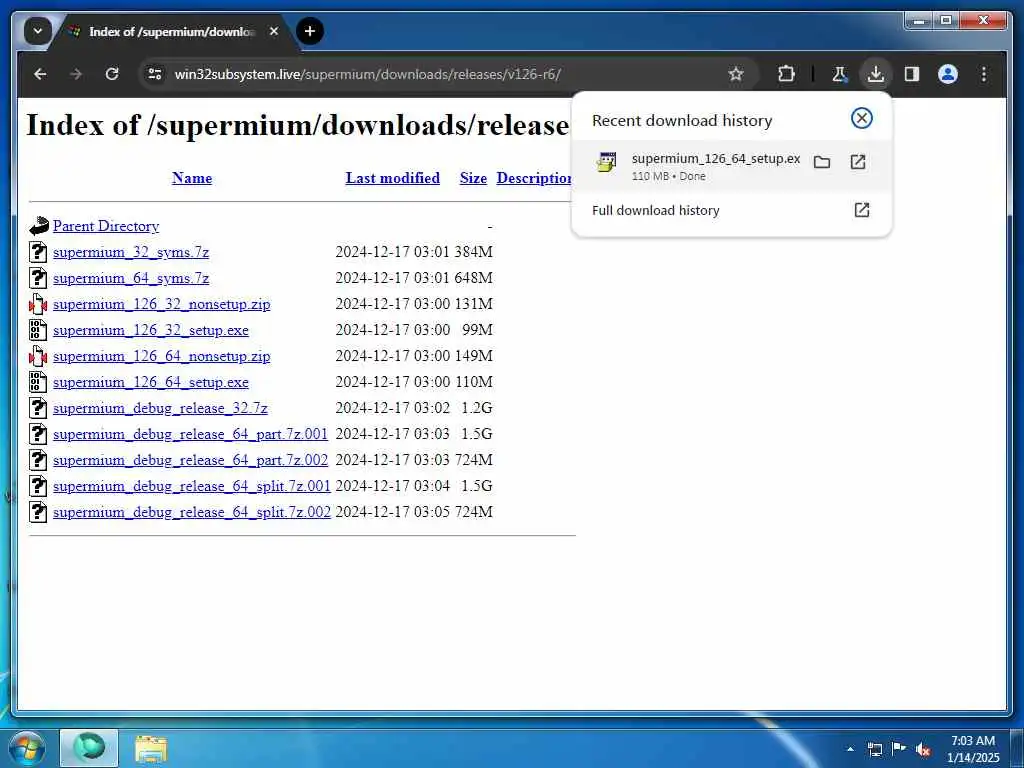Download supermium_64_syms.7z
Screen dimensions: 1024x768
pyautogui.click(x=131, y=278)
